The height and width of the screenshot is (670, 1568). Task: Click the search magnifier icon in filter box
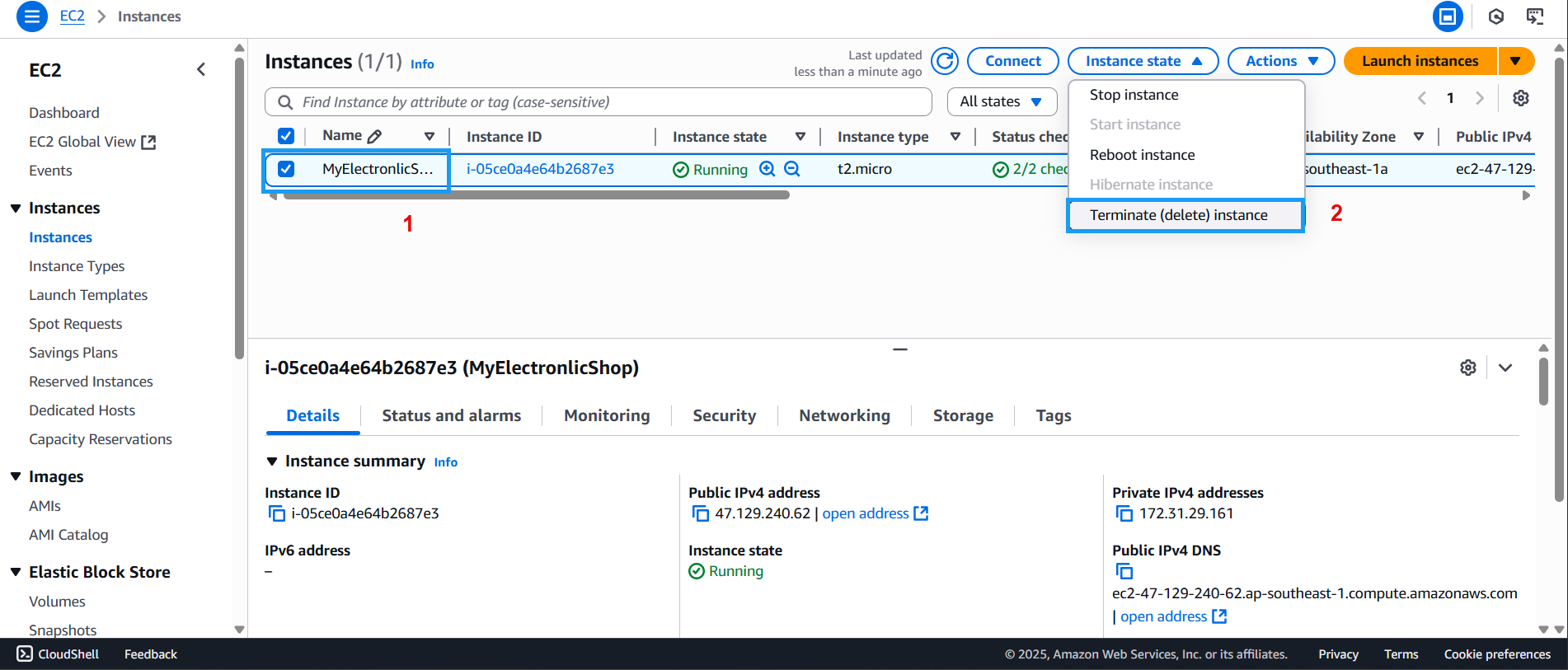tap(285, 102)
